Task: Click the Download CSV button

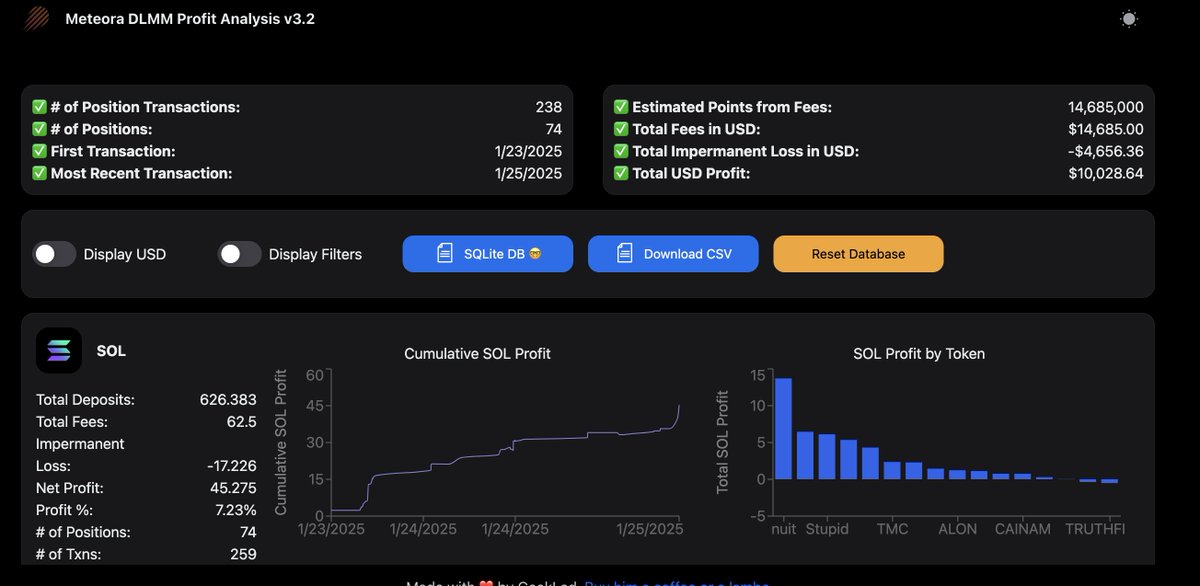Action: [673, 254]
